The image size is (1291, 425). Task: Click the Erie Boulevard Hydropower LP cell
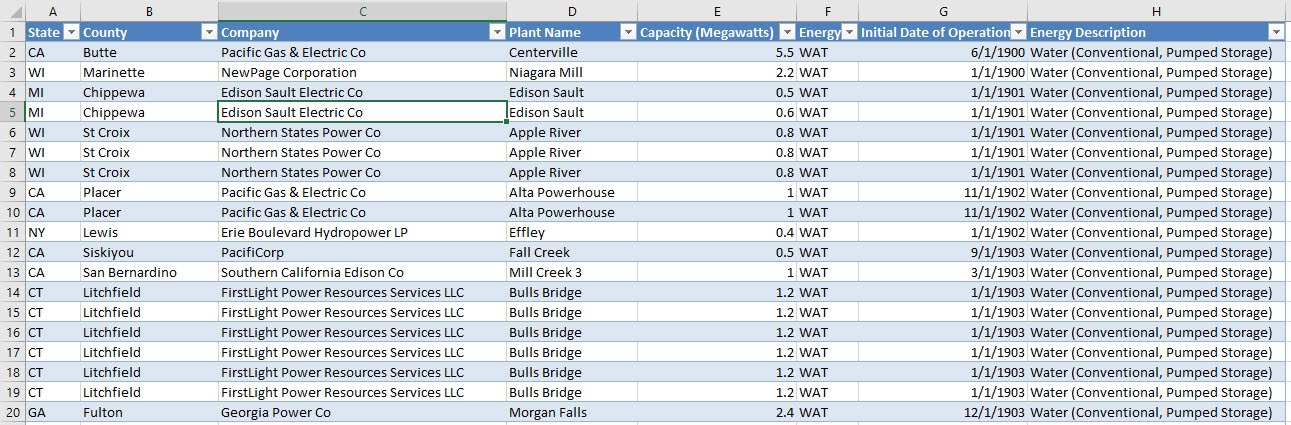(363, 232)
